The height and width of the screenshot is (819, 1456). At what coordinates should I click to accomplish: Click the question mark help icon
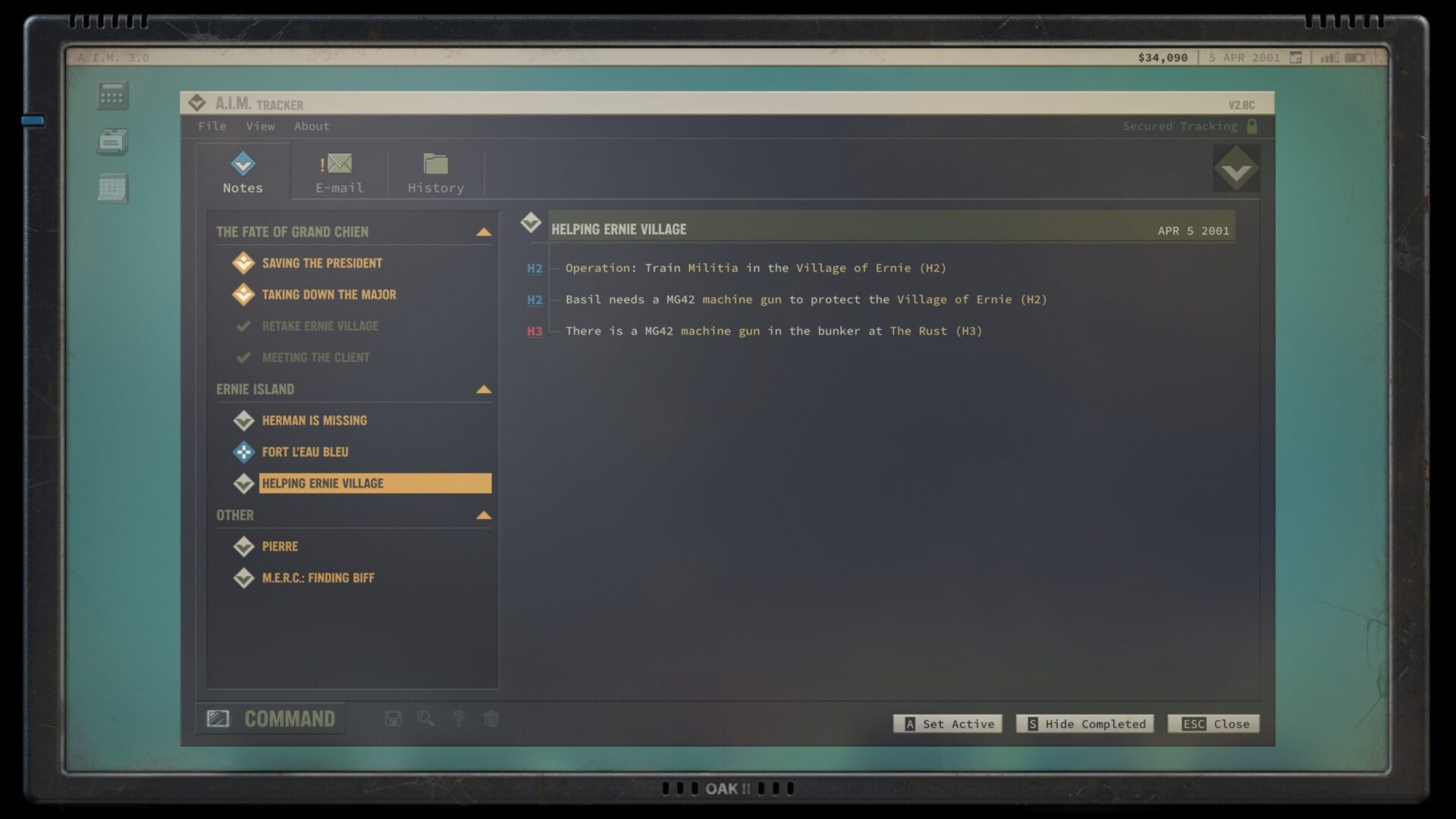(459, 719)
